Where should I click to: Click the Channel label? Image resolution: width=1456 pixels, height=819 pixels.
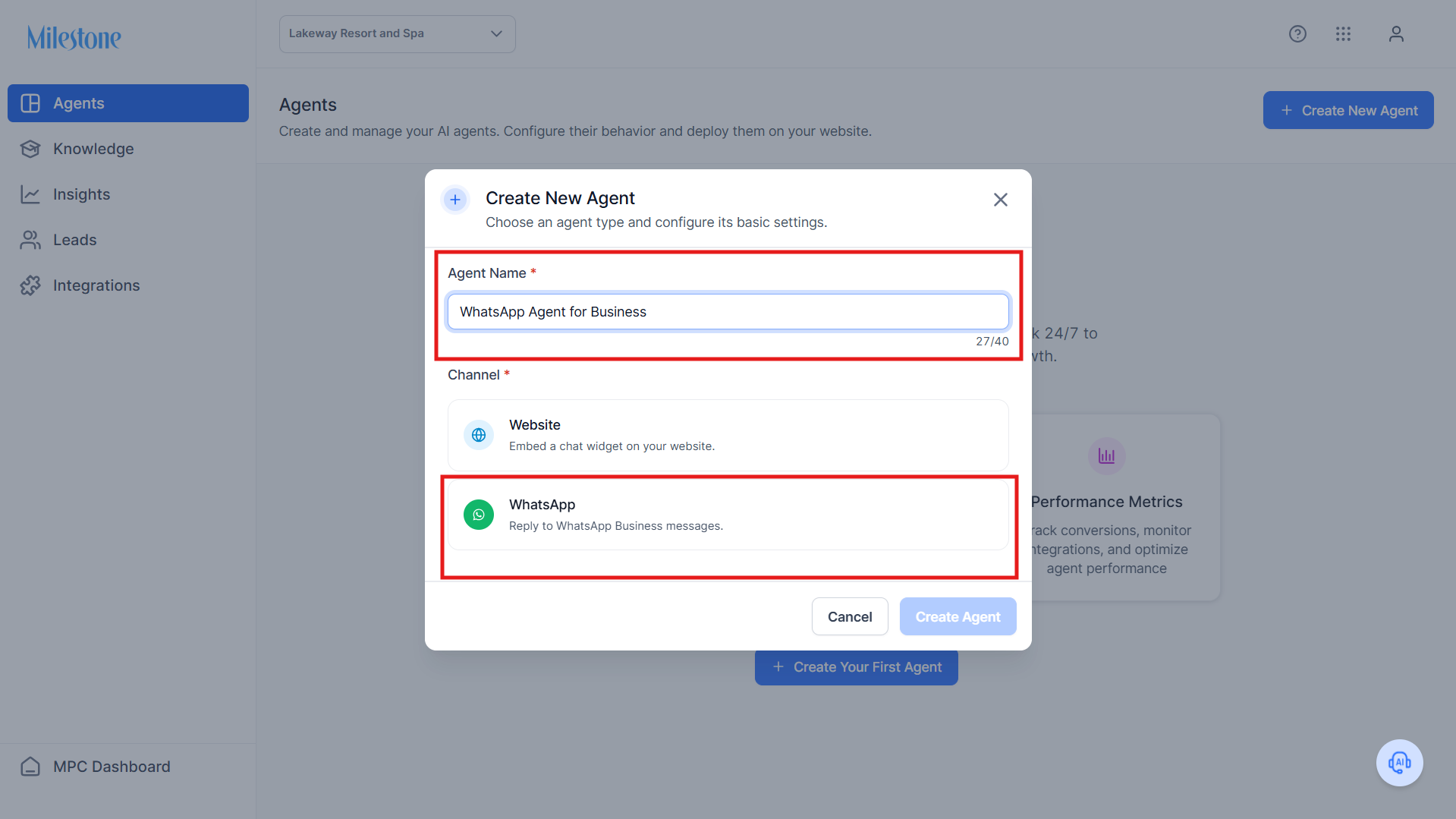point(473,375)
